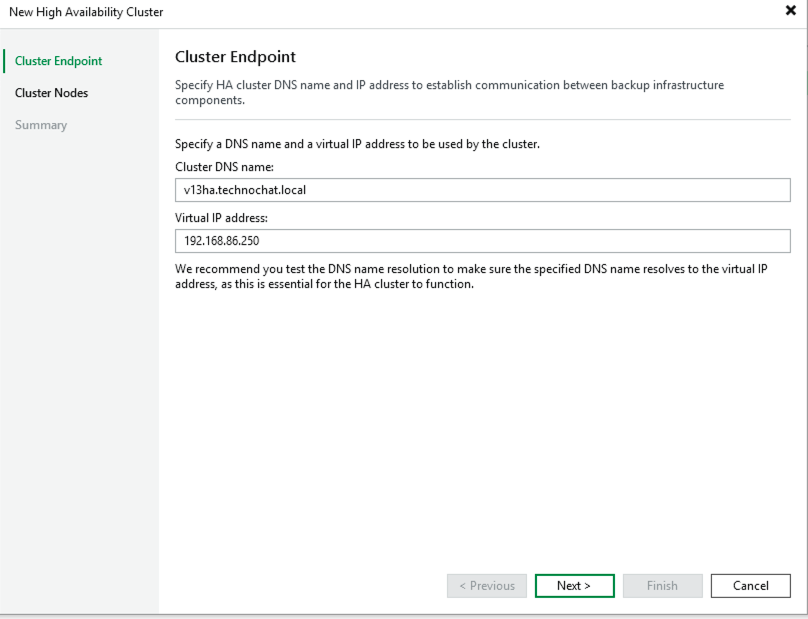Click the < Previous button
Screen dimensions: 808x619
coord(487,586)
